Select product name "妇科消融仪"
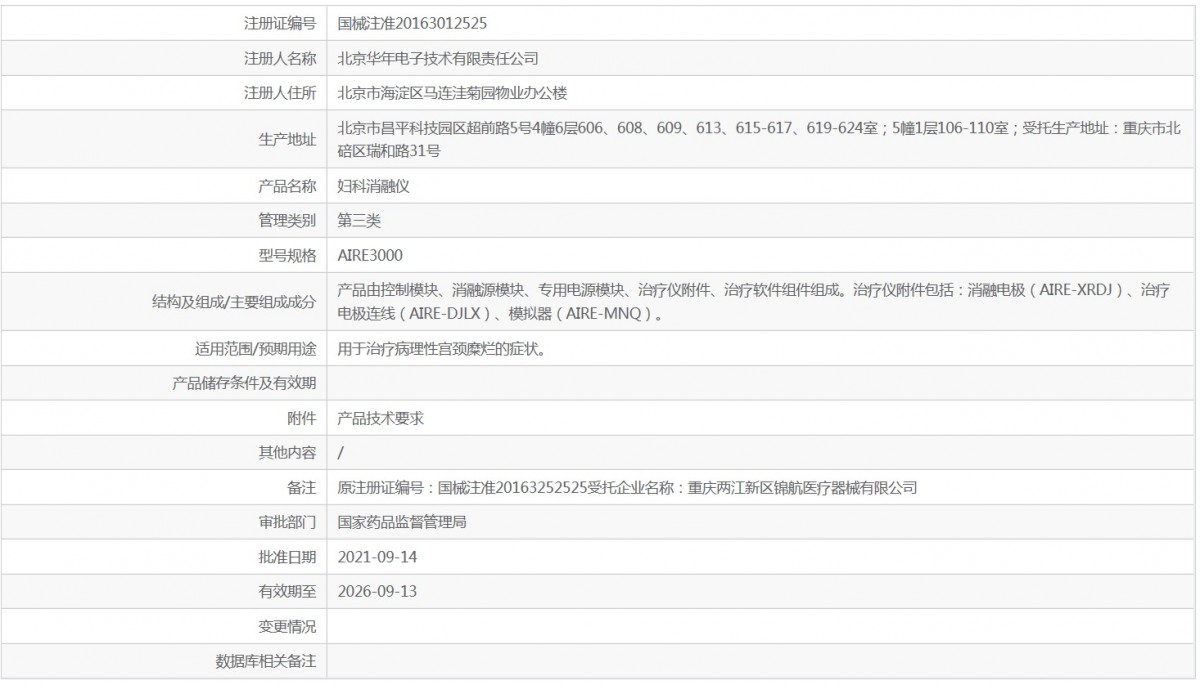1200x685 pixels. [374, 186]
